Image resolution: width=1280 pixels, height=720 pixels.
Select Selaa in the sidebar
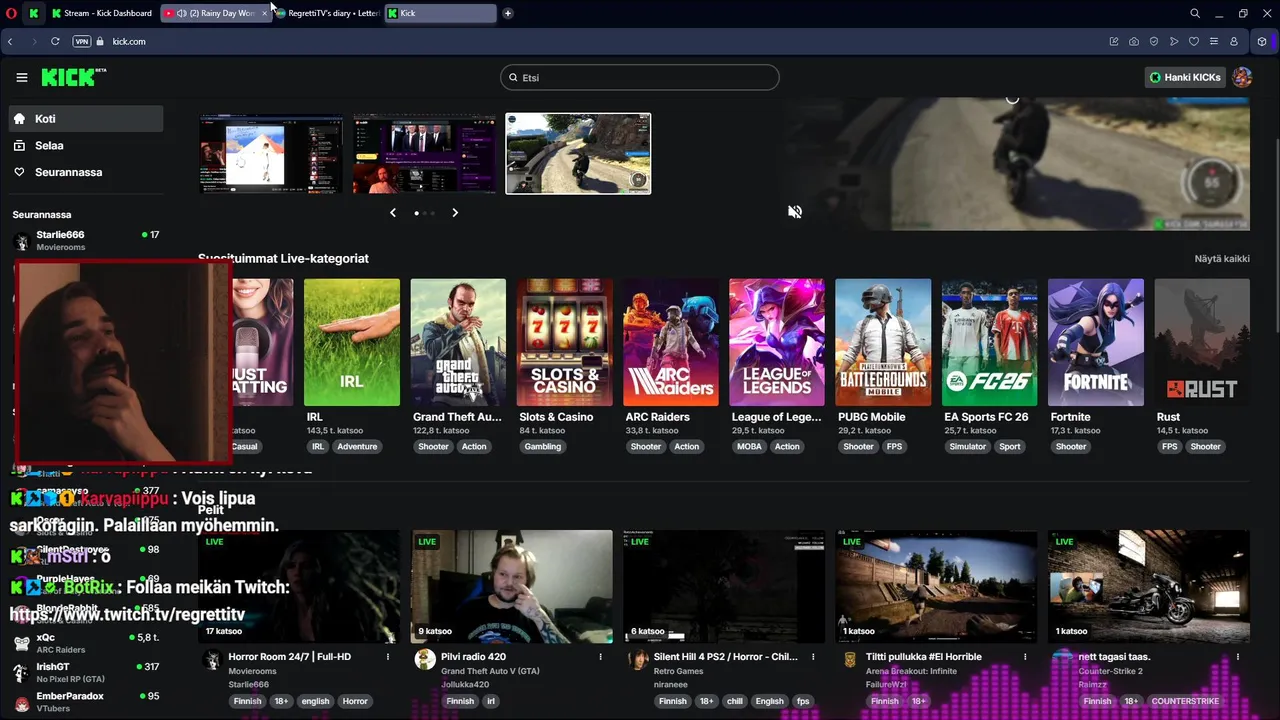[x=86, y=145]
